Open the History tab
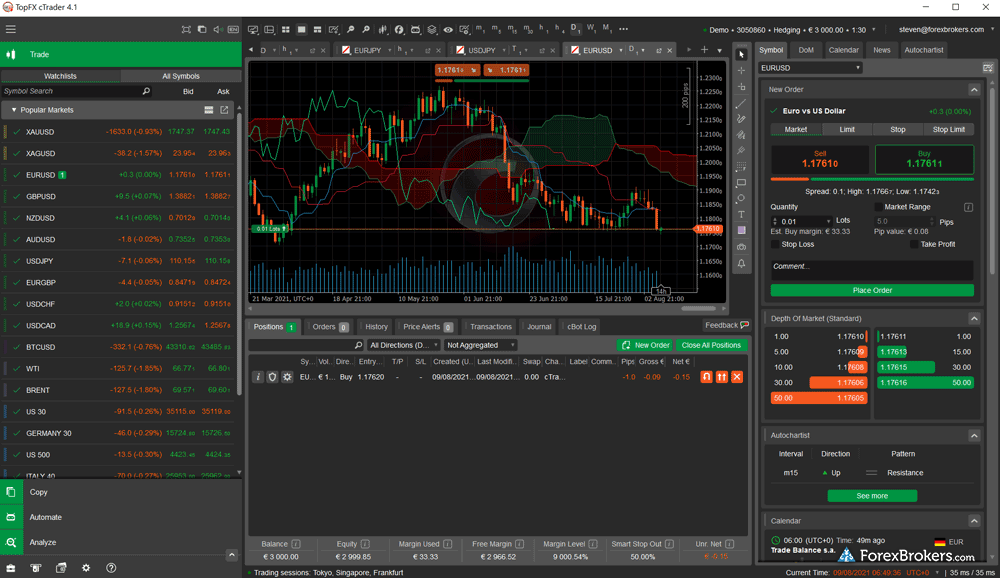The width and height of the screenshot is (1000, 578). (376, 327)
